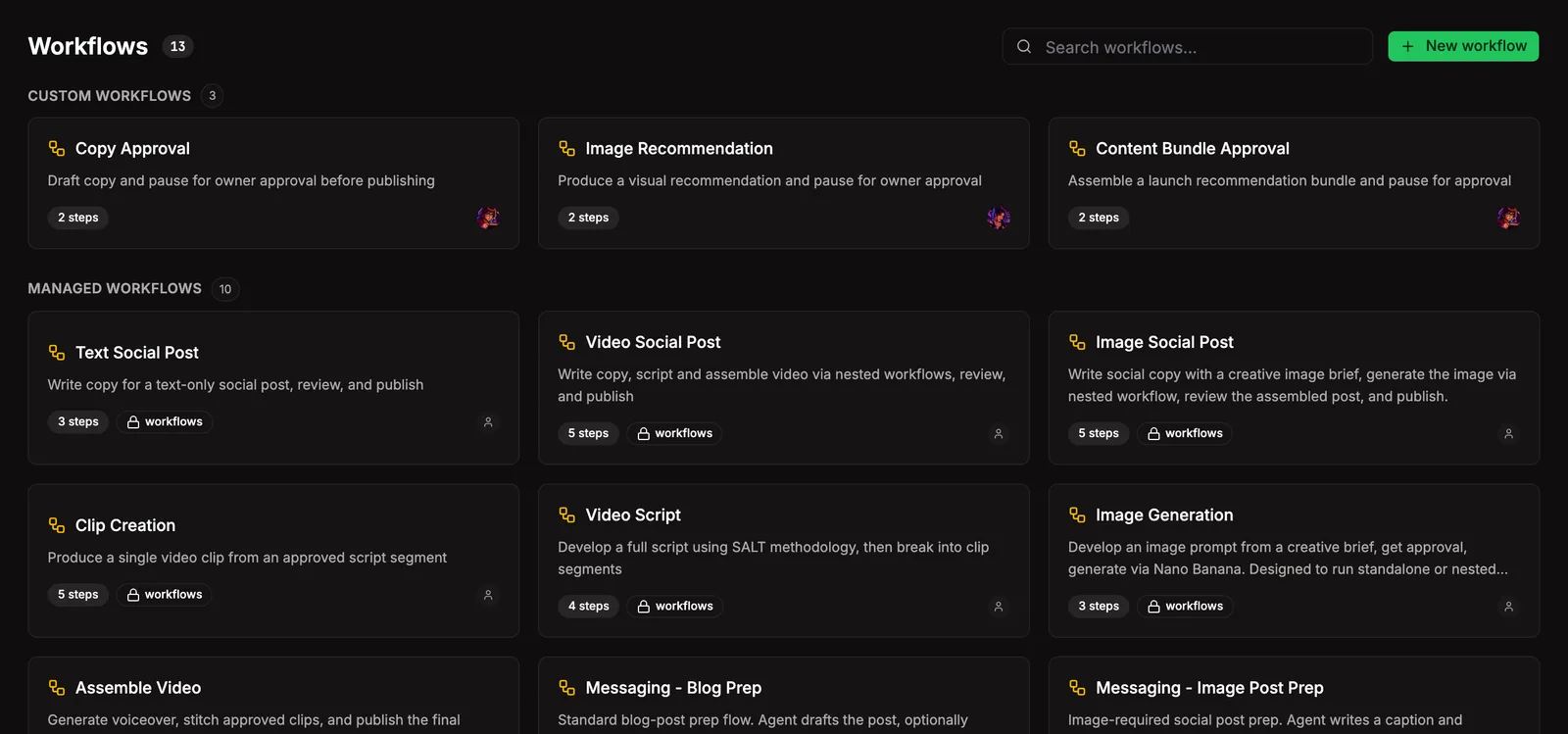
Task: Open the Clip Creation workflow title
Action: [x=125, y=525]
